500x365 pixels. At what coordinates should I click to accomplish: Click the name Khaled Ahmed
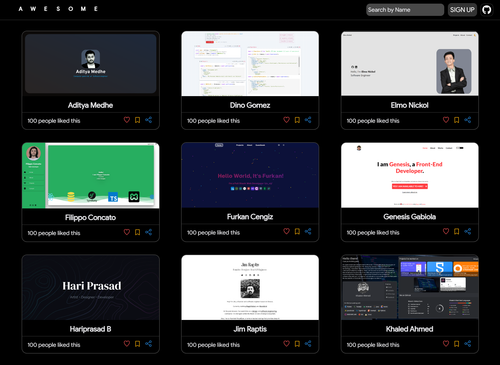tap(410, 329)
